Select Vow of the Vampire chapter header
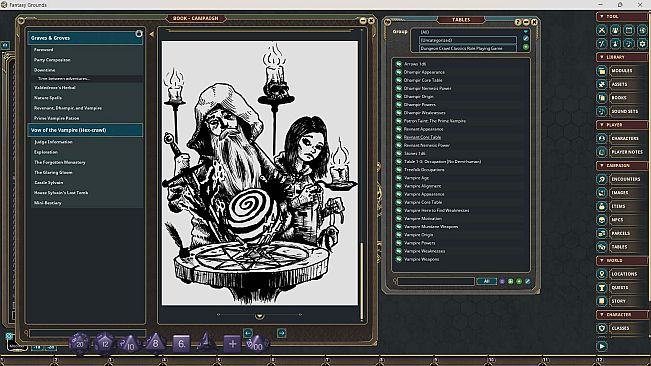 point(86,130)
